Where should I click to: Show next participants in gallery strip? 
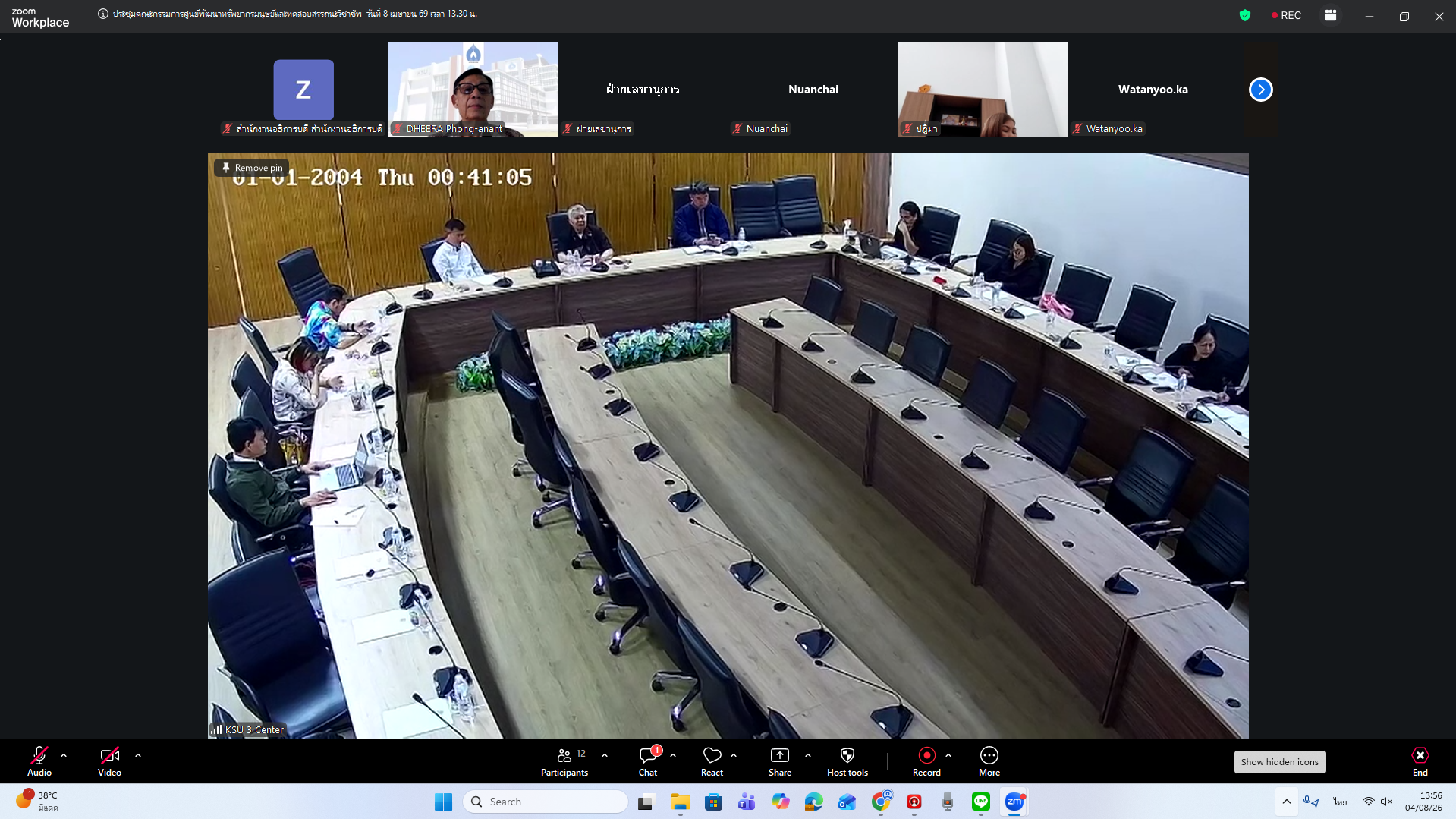[x=1260, y=90]
